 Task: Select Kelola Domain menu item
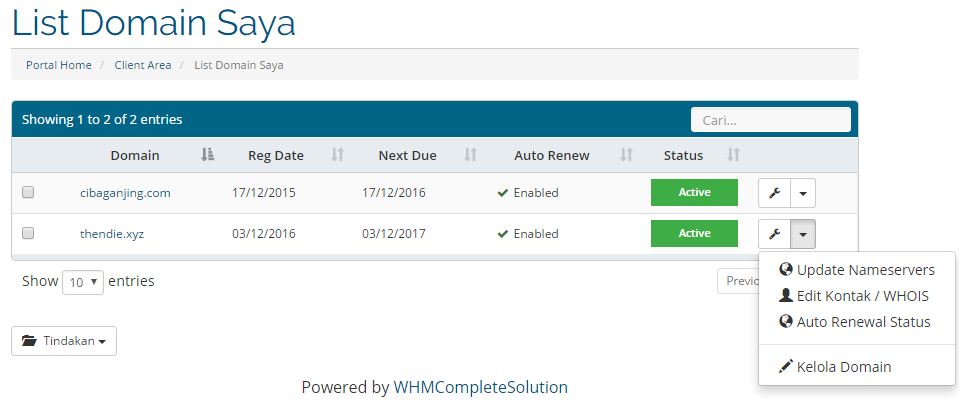tap(843, 367)
